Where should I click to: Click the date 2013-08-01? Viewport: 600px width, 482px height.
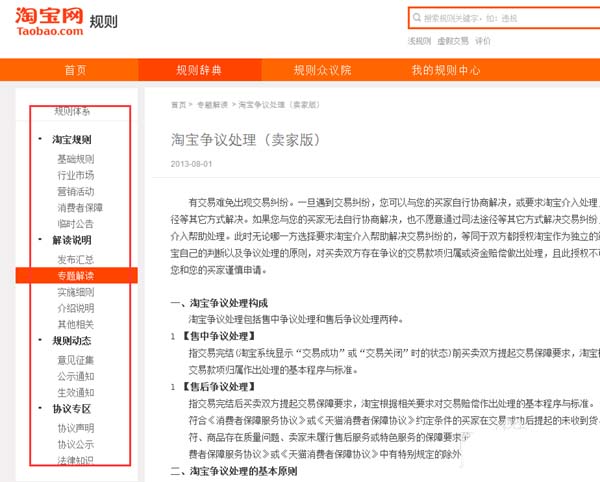191,164
